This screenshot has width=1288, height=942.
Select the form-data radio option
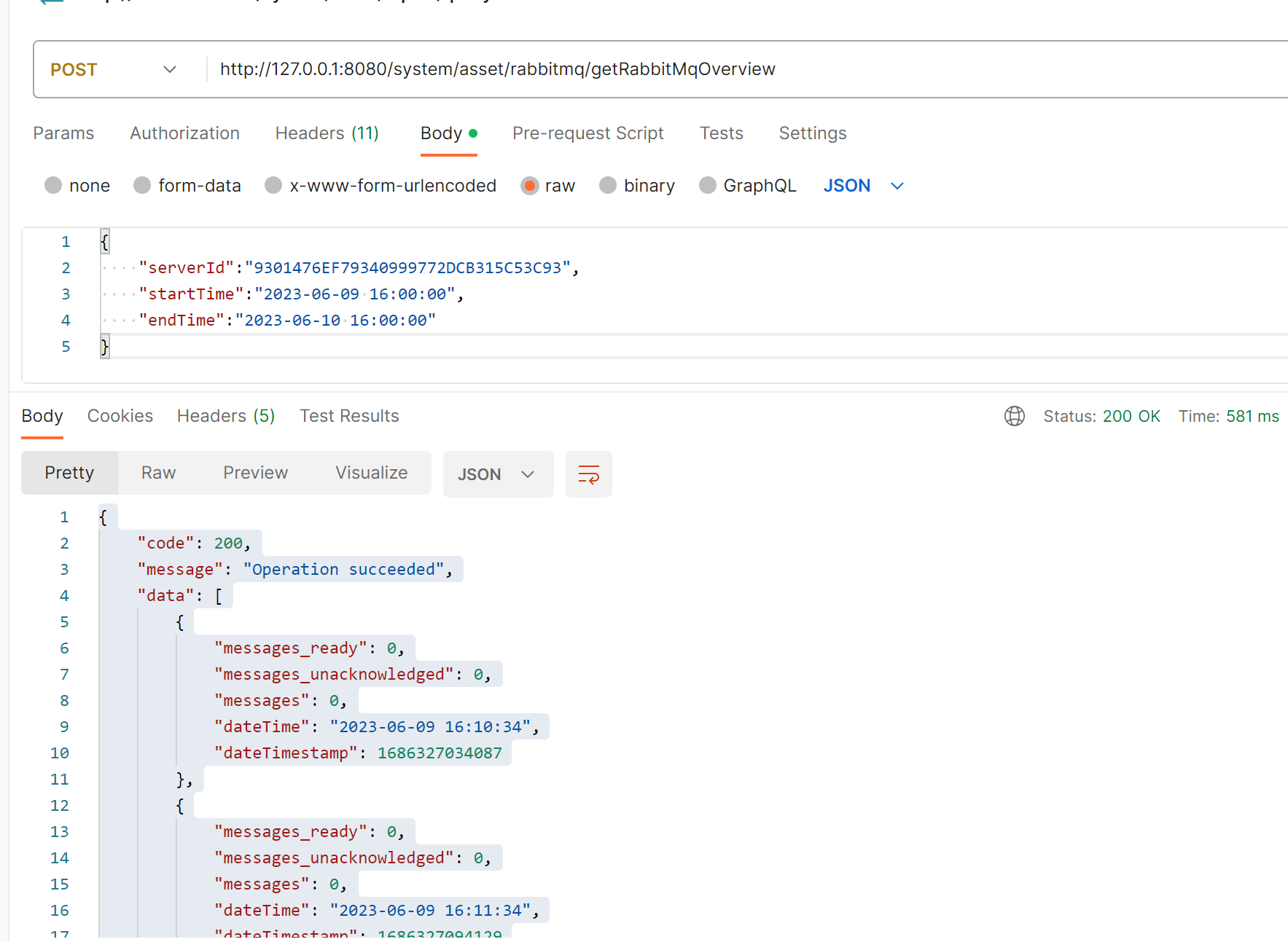coord(142,186)
